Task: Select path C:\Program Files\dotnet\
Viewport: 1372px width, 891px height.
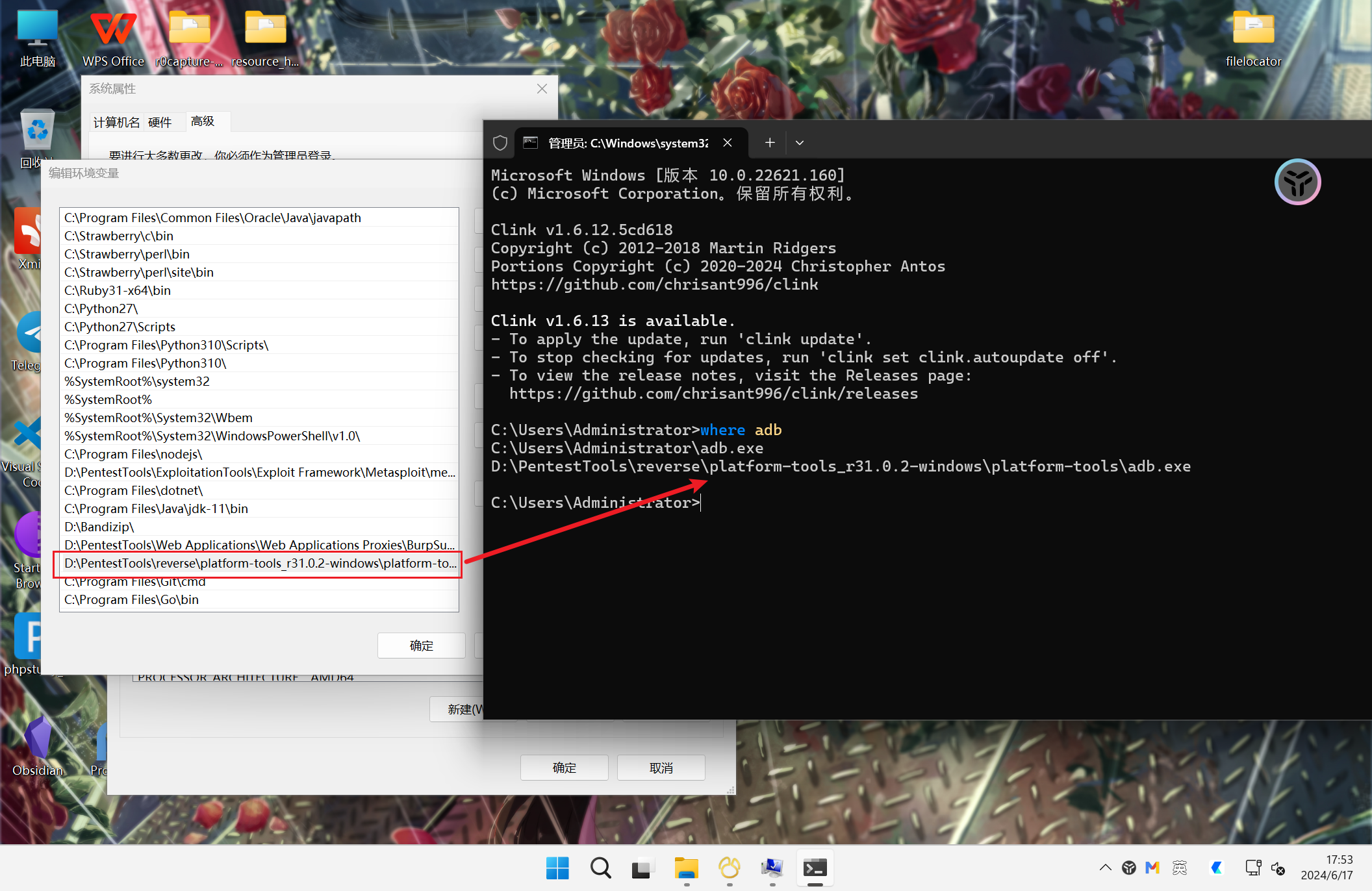Action: 259,490
